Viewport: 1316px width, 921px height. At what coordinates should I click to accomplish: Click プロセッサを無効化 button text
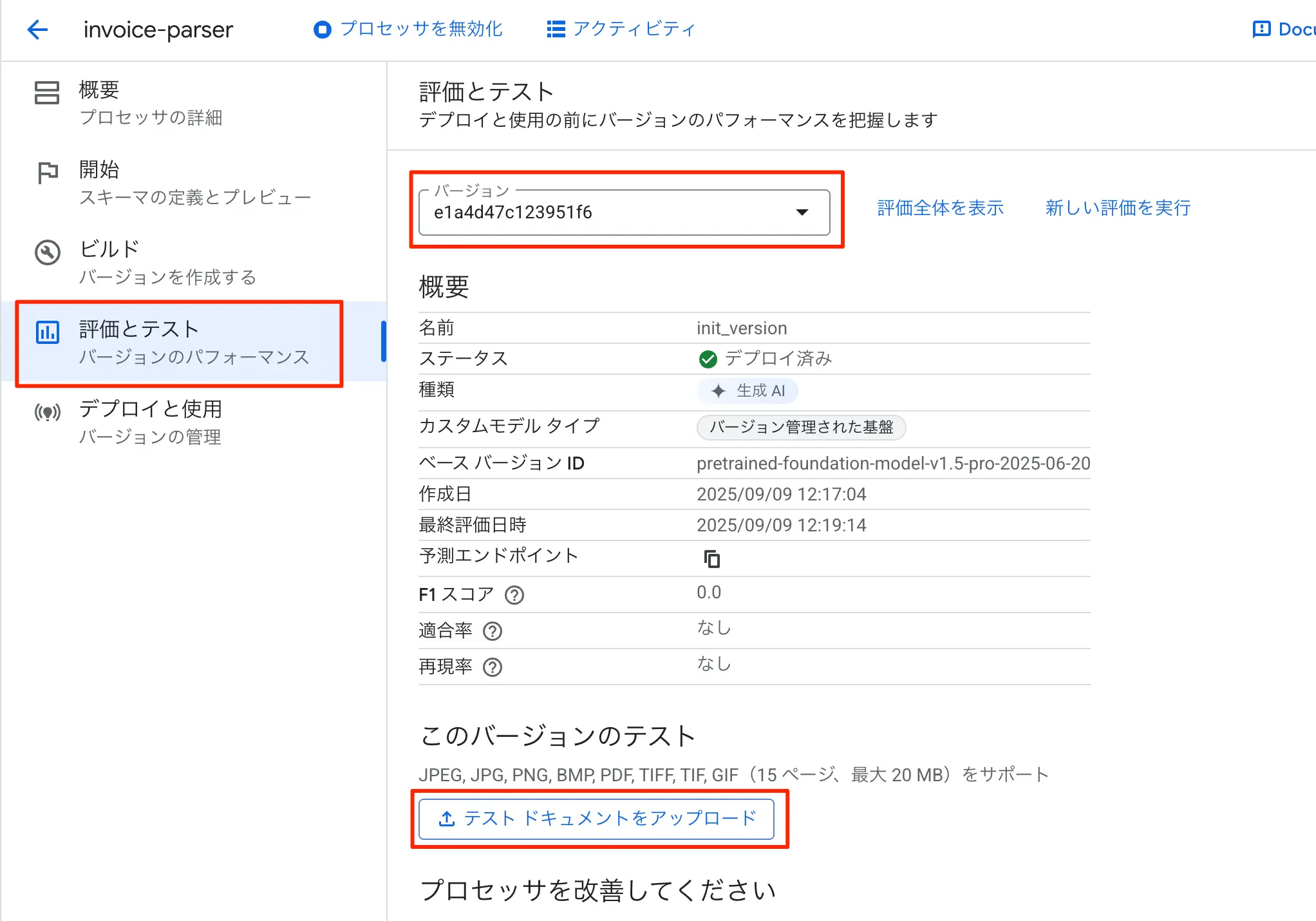(421, 30)
